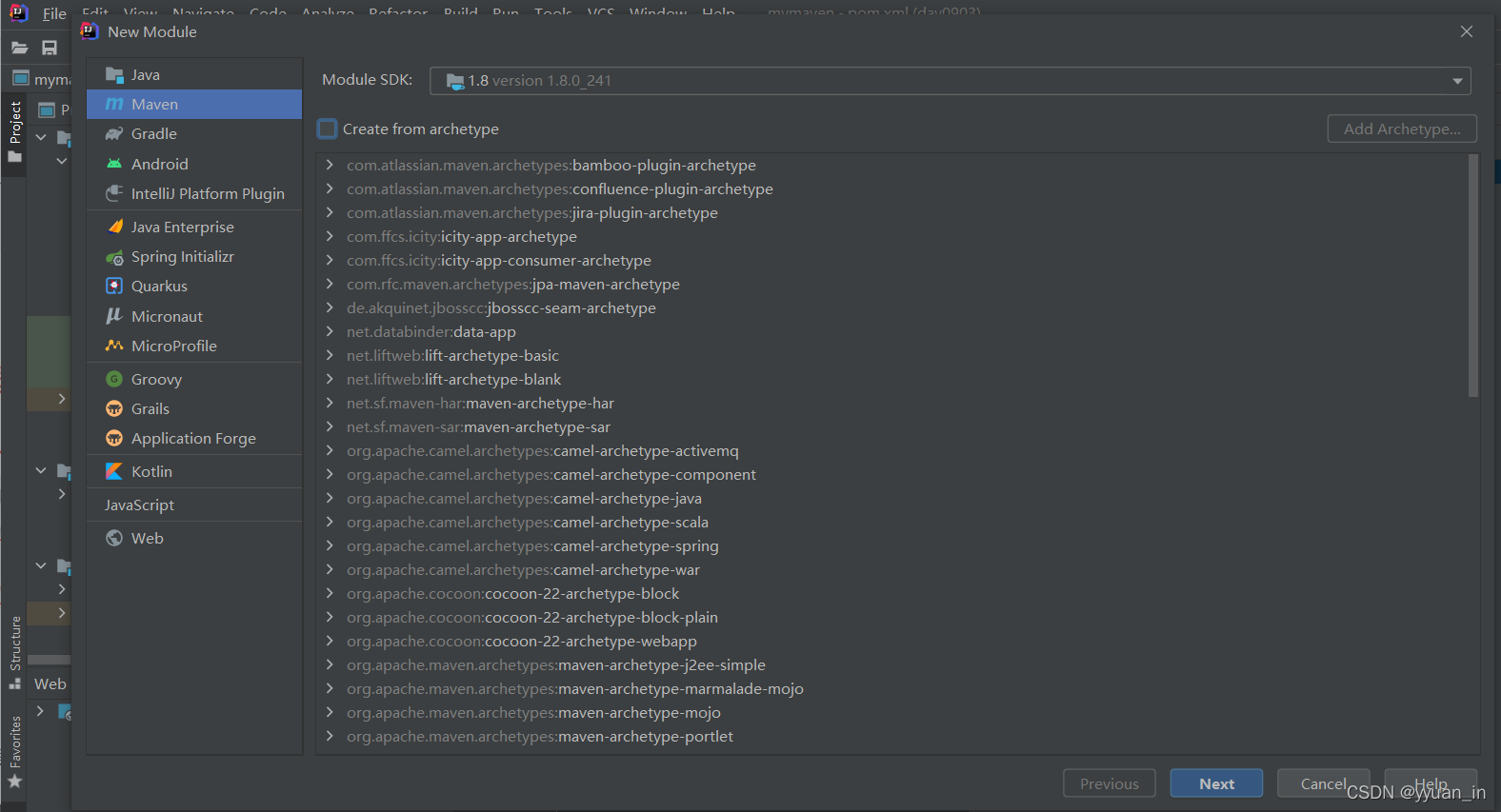
Task: Select the Quarkus icon
Action: 114,286
